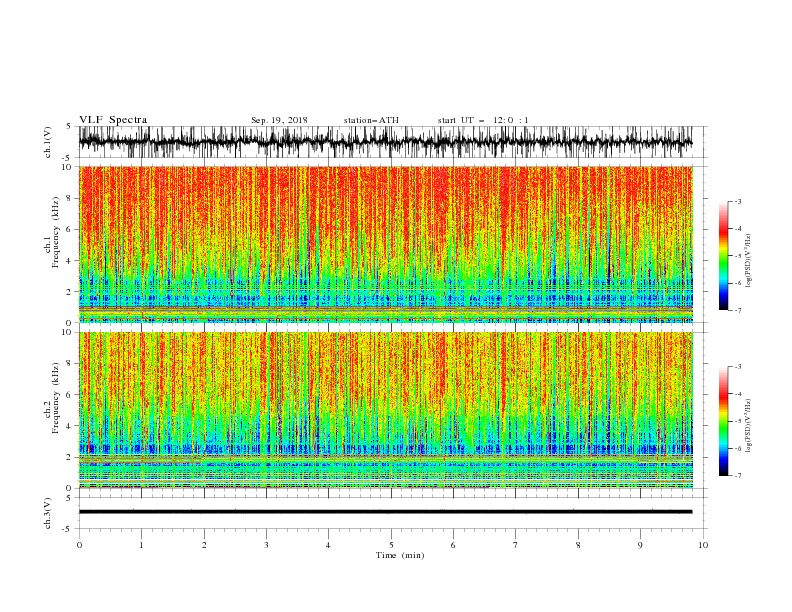Image resolution: width=792 pixels, height=612 pixels.
Task: Click the "6" tick on the time axis
Action: [453, 545]
